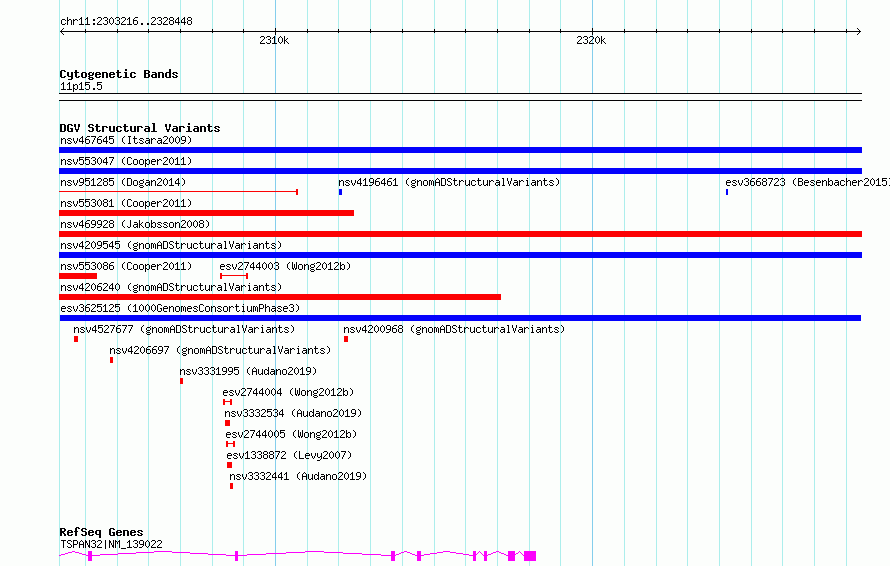
Task: Click the DGV Structural Variants track heading
Action: click(x=140, y=128)
